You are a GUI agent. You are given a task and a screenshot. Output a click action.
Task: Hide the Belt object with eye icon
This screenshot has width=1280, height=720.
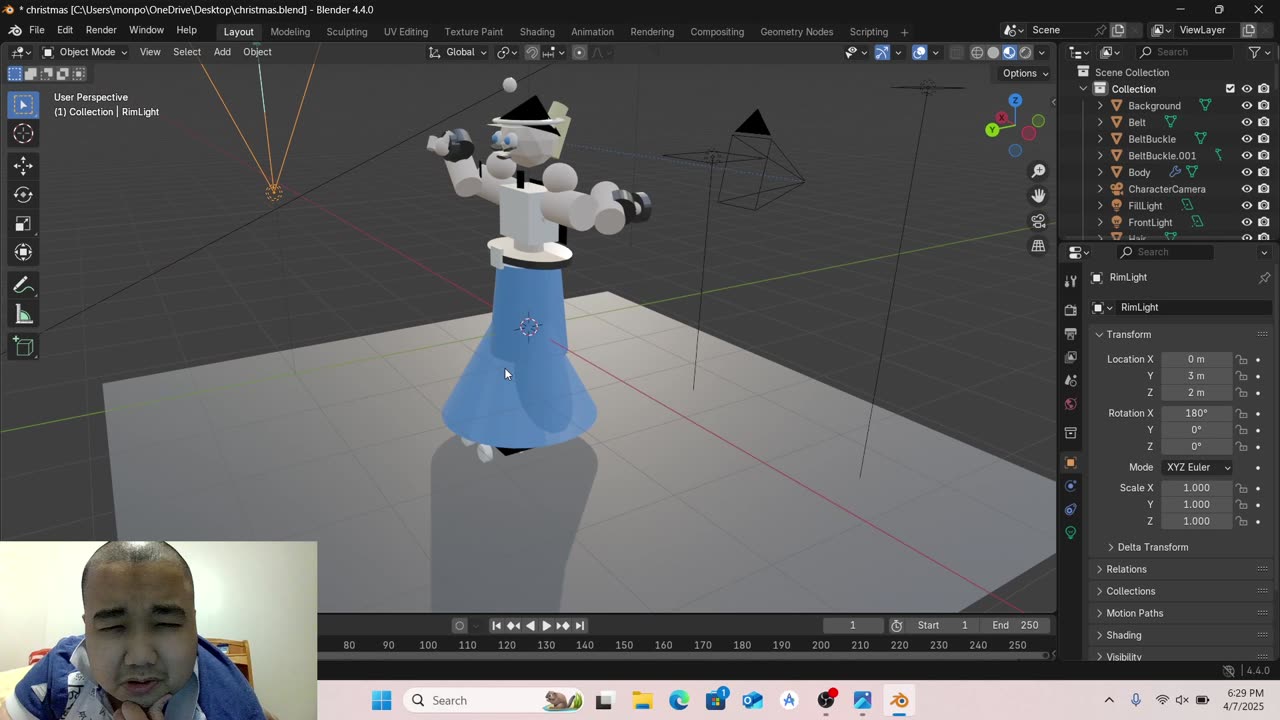[x=1247, y=122]
